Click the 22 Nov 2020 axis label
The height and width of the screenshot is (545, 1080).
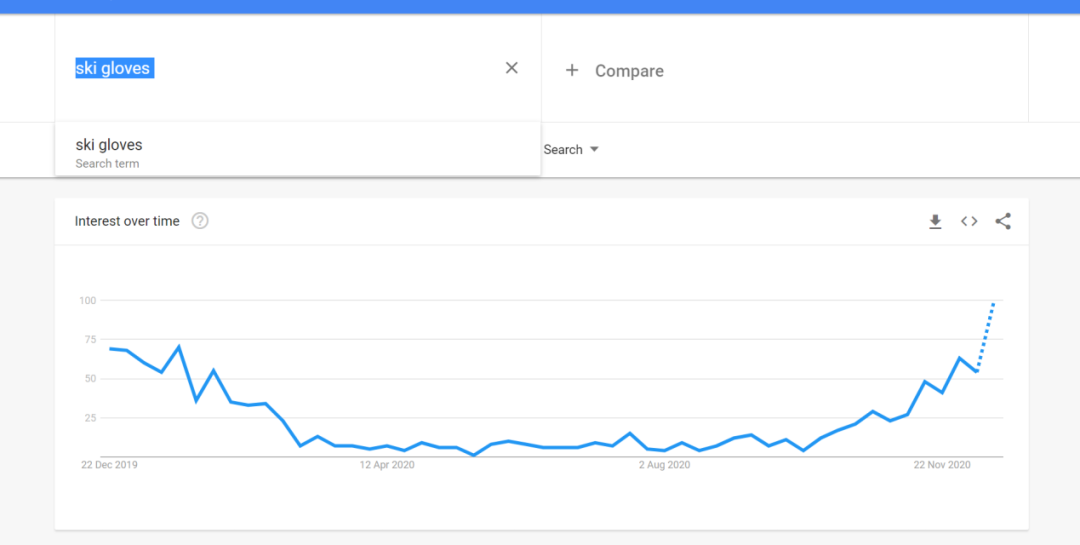(x=942, y=465)
